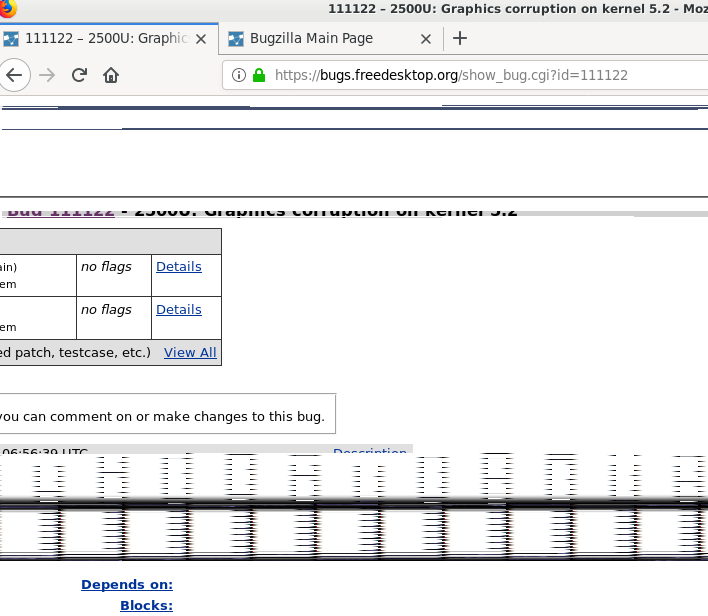Open a new tab with plus button

pos(460,38)
